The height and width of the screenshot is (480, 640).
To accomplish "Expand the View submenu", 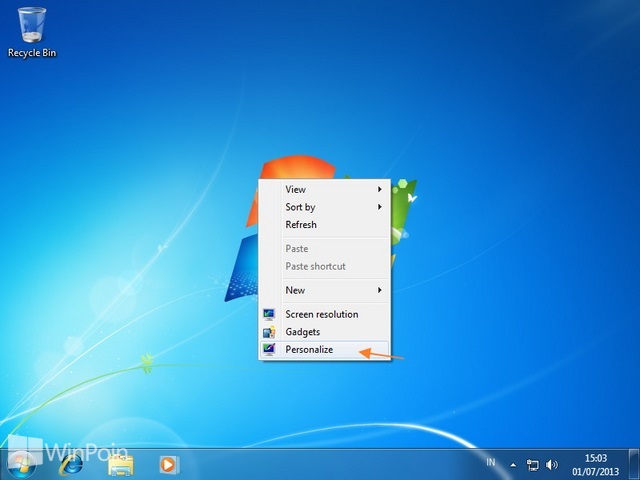I will [x=324, y=189].
